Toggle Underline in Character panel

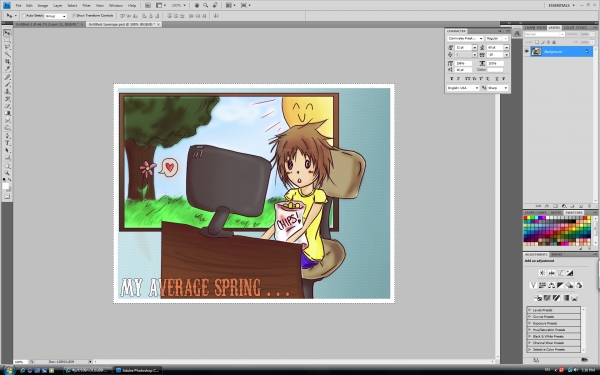(x=497, y=78)
